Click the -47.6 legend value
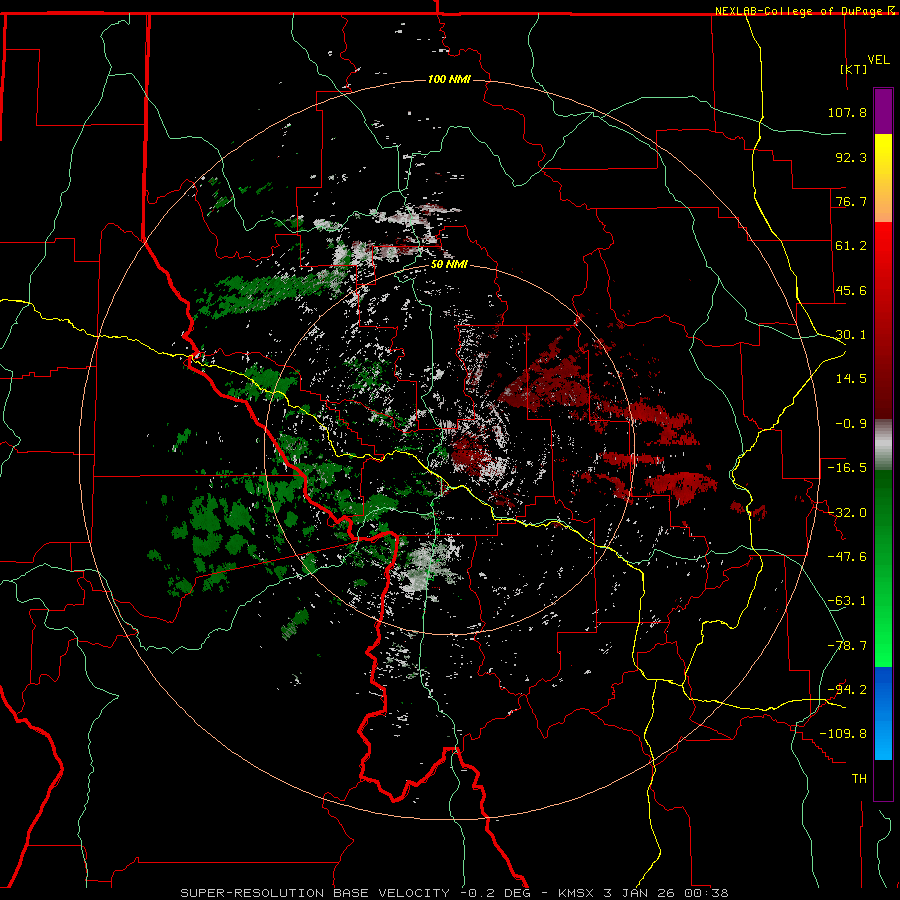The image size is (900, 900). 847,557
